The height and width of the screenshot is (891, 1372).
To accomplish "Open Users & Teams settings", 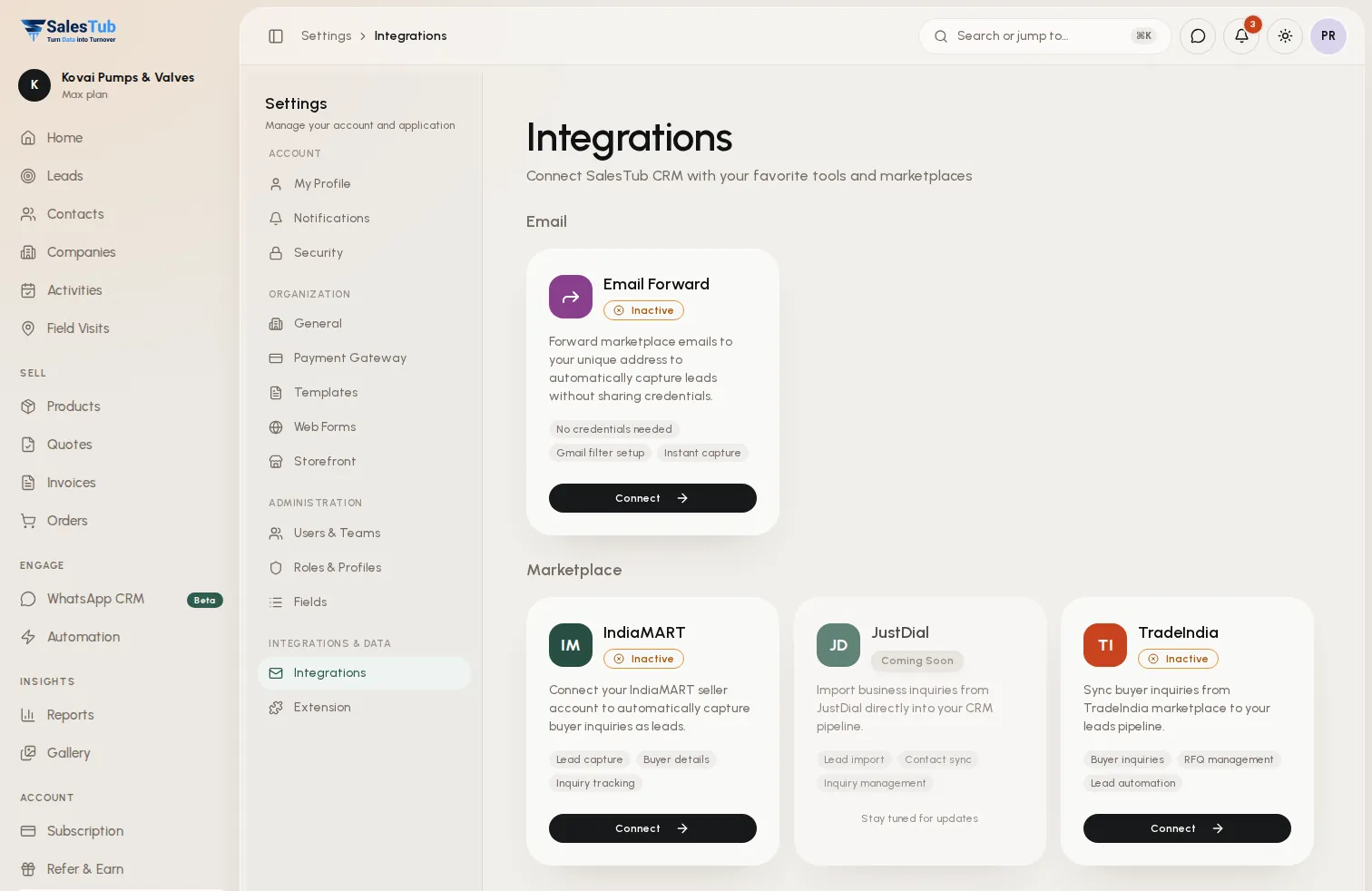I will point(364,533).
